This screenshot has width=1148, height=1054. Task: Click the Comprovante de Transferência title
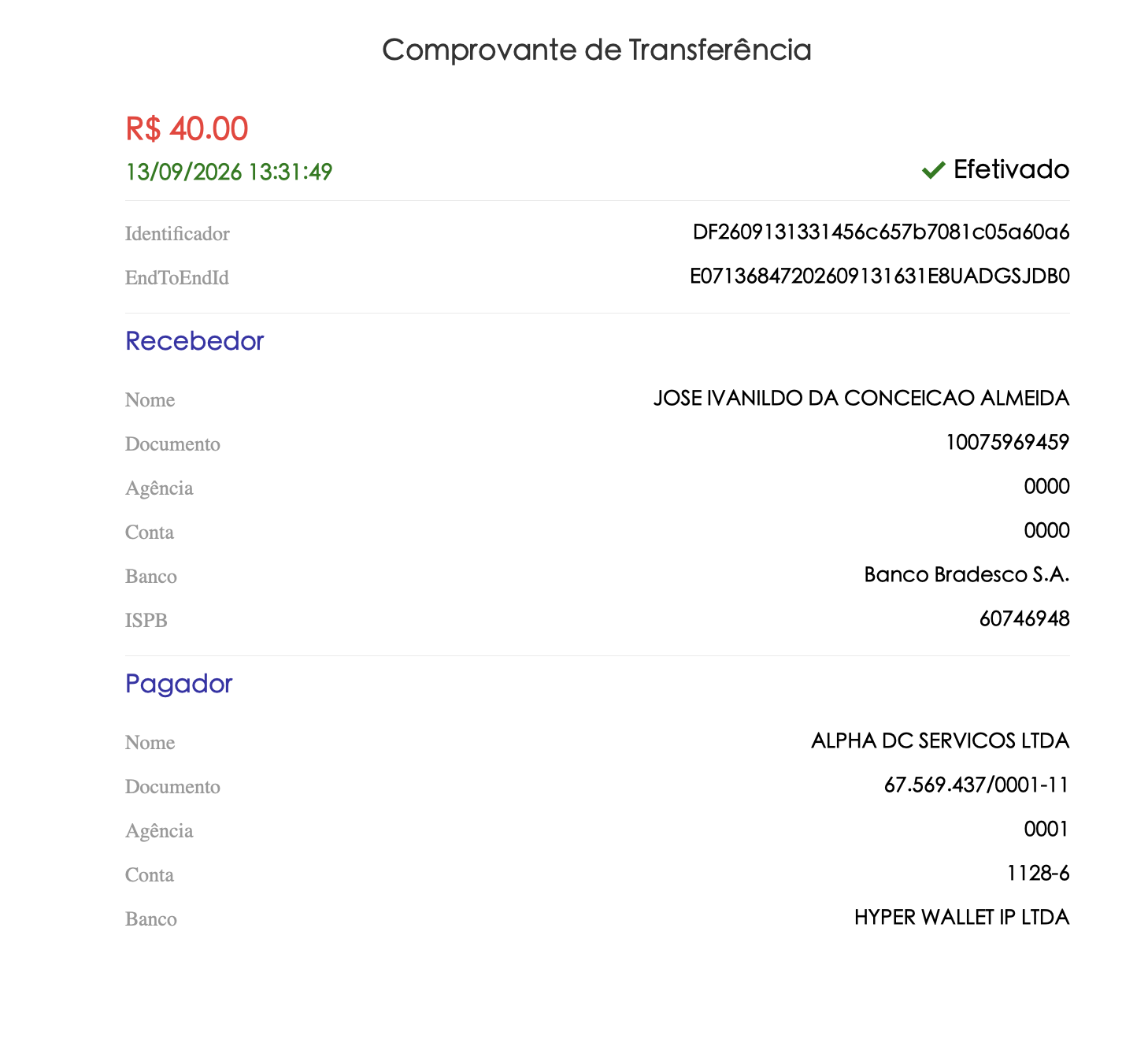point(596,50)
